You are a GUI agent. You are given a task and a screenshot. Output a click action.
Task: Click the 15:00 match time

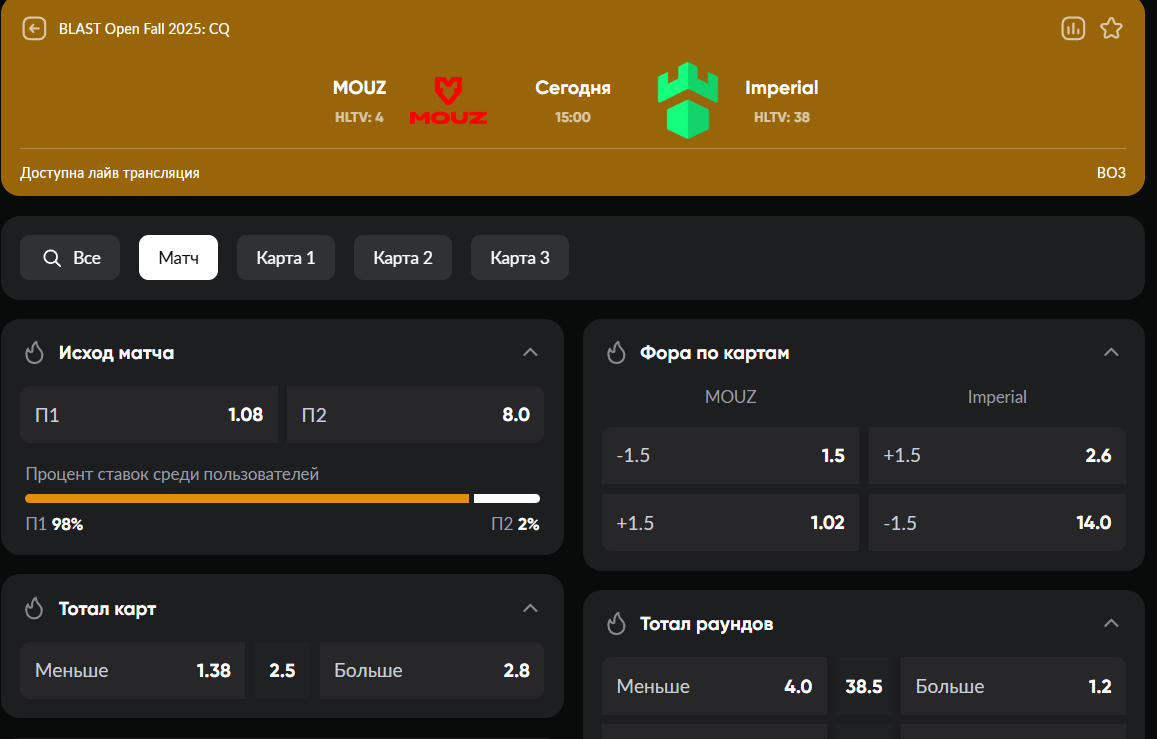573,117
